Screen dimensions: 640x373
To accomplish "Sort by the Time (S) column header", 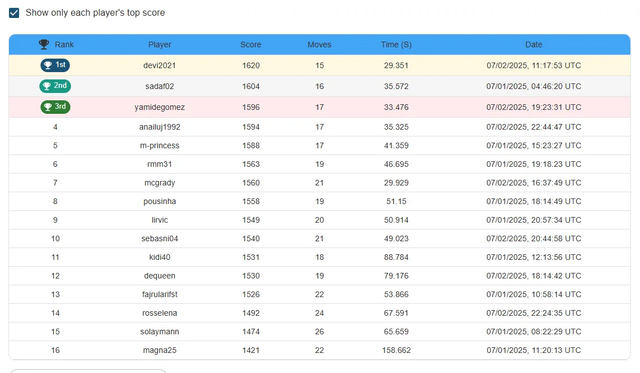I will (x=396, y=44).
